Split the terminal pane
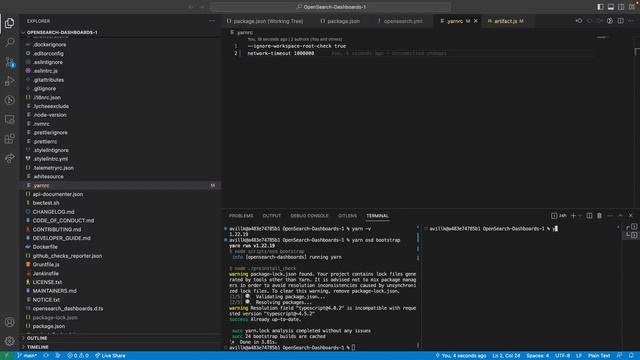 (589, 216)
